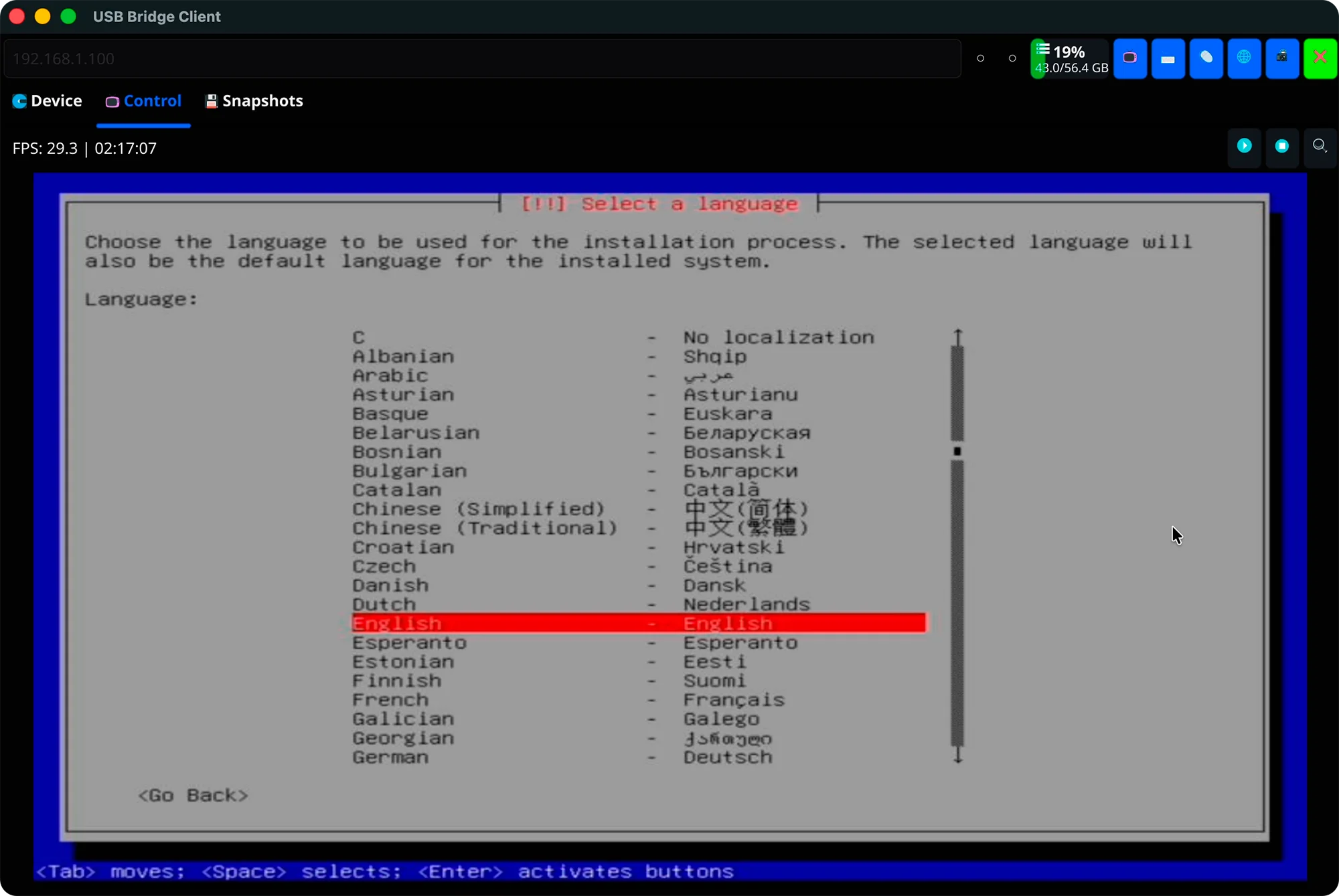Click the network globe icon

click(1244, 58)
